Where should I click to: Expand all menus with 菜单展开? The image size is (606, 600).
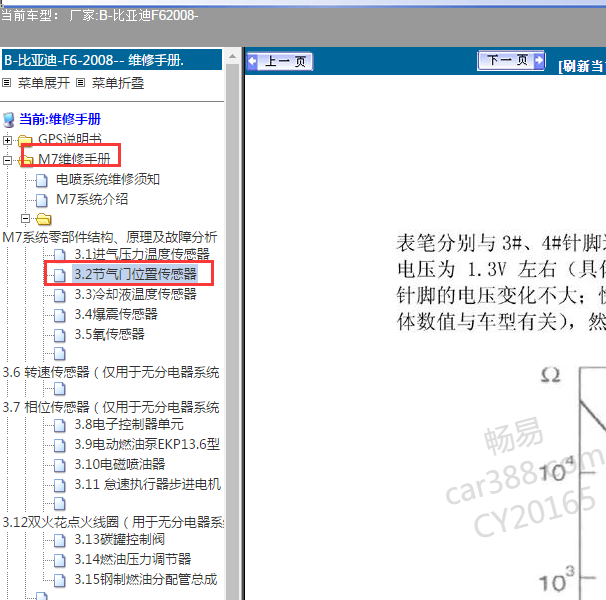pyautogui.click(x=44, y=83)
